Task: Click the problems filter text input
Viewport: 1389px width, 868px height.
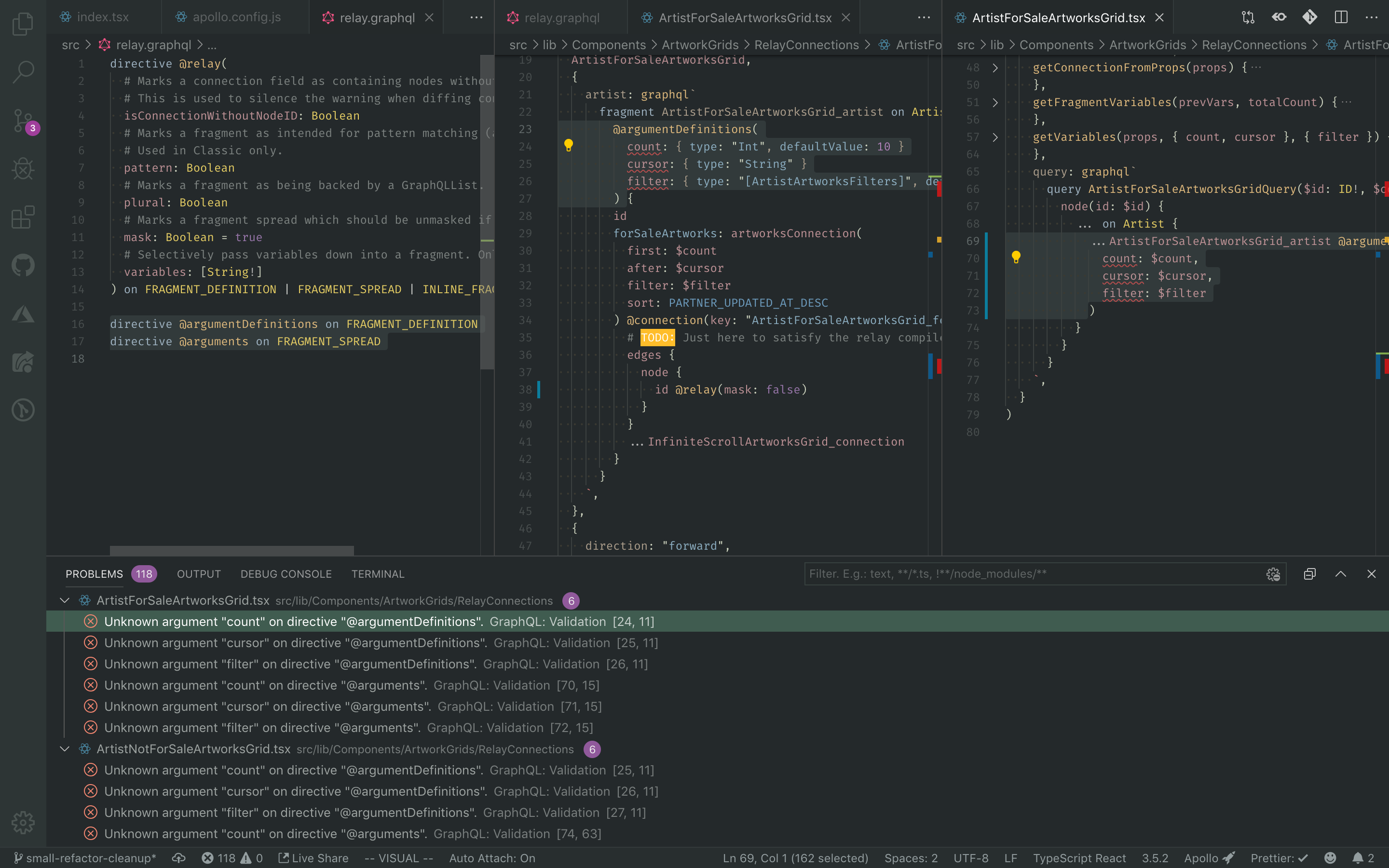Action: [x=1033, y=574]
